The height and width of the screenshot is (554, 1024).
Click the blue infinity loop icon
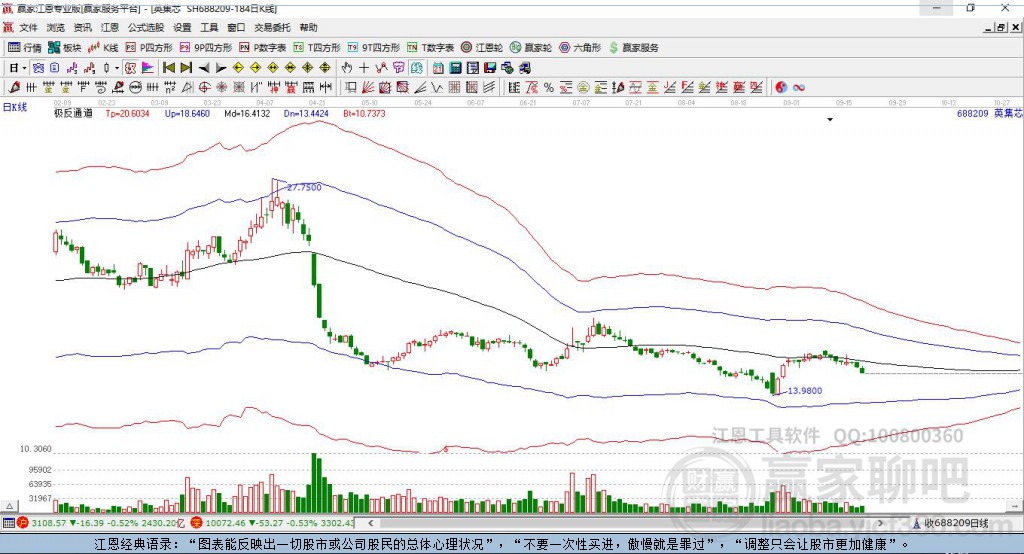799,87
